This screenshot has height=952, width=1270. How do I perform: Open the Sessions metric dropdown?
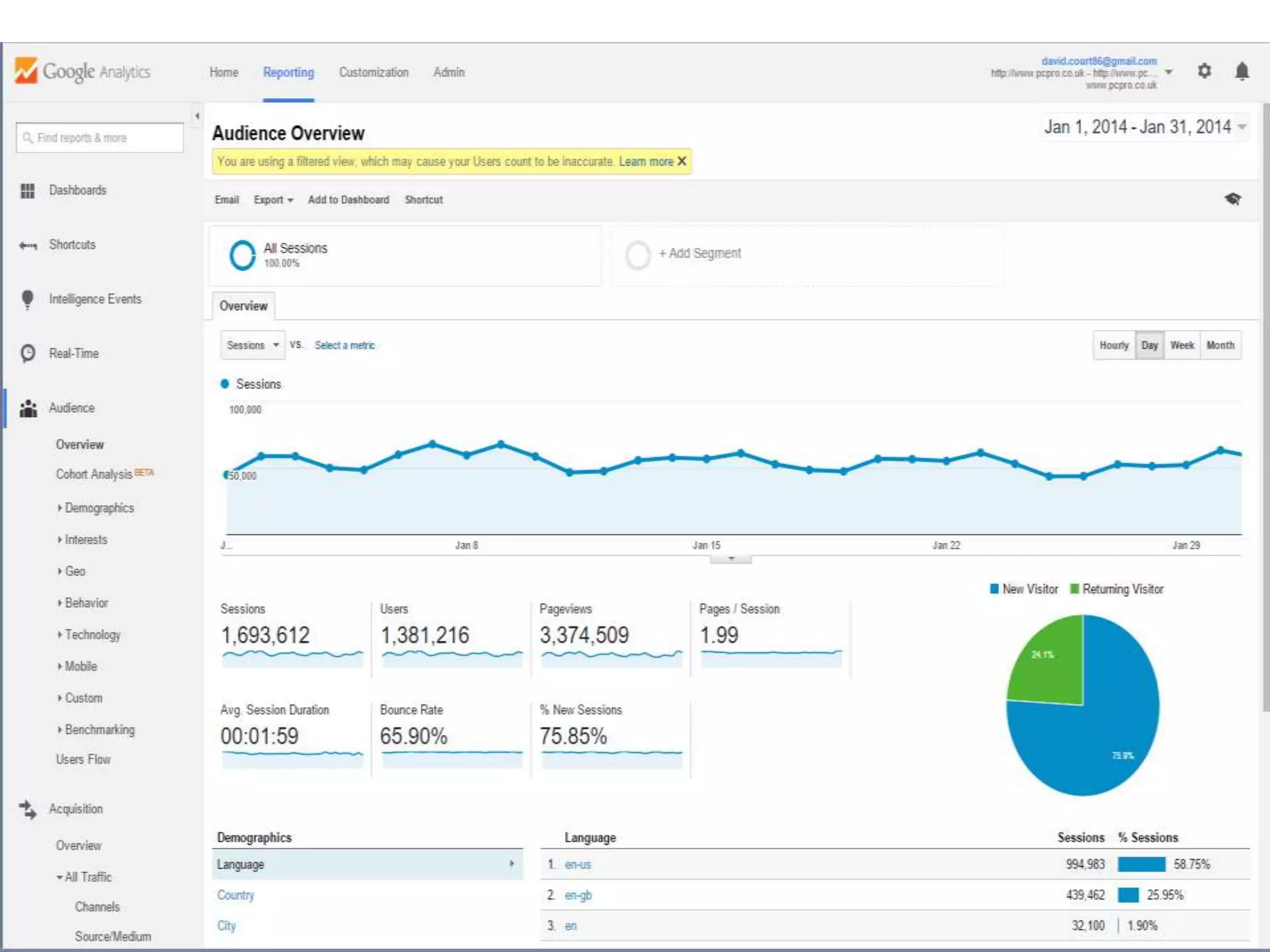(x=253, y=345)
